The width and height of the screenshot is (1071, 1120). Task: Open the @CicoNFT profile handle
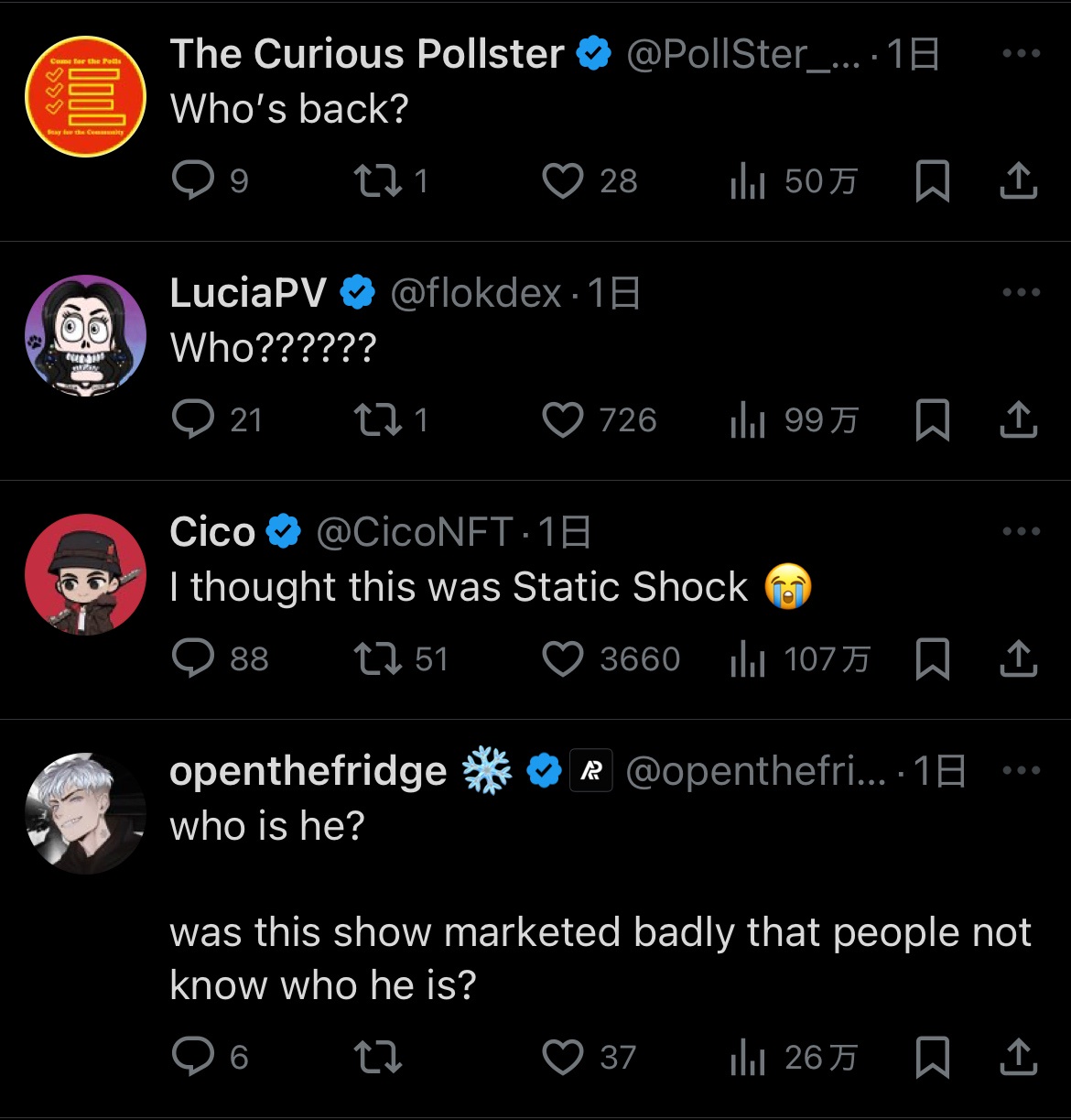[414, 532]
